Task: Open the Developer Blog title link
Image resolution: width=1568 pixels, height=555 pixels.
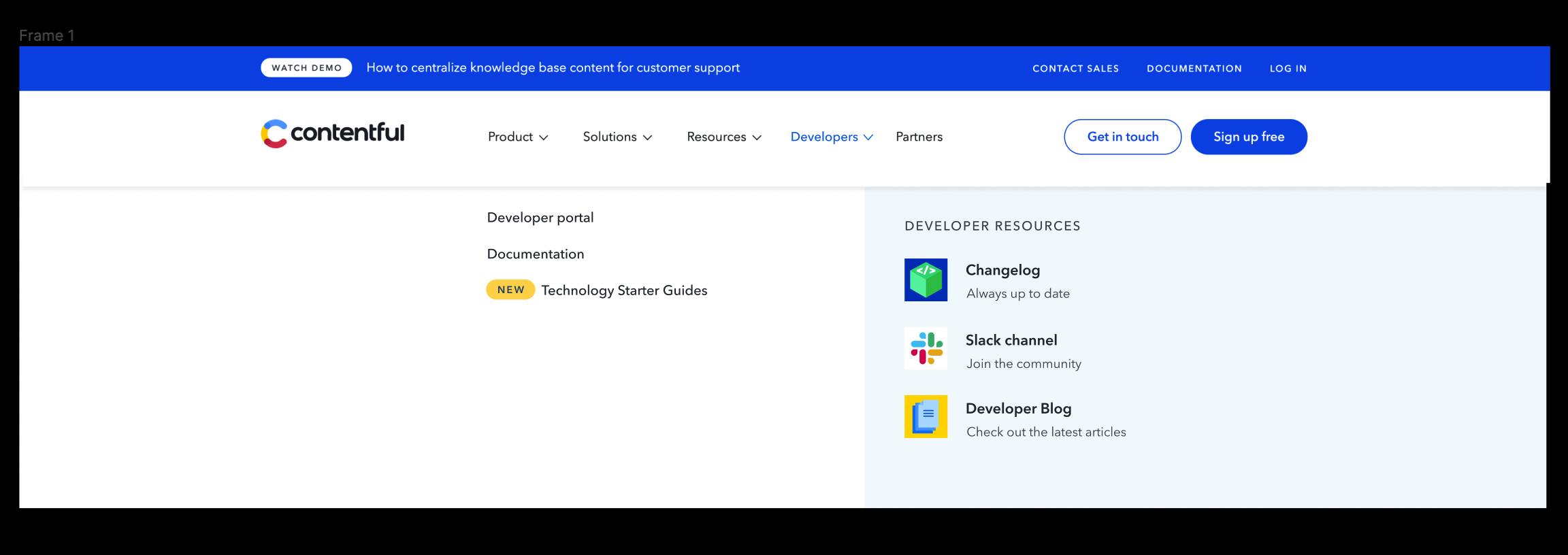Action: coord(1019,409)
